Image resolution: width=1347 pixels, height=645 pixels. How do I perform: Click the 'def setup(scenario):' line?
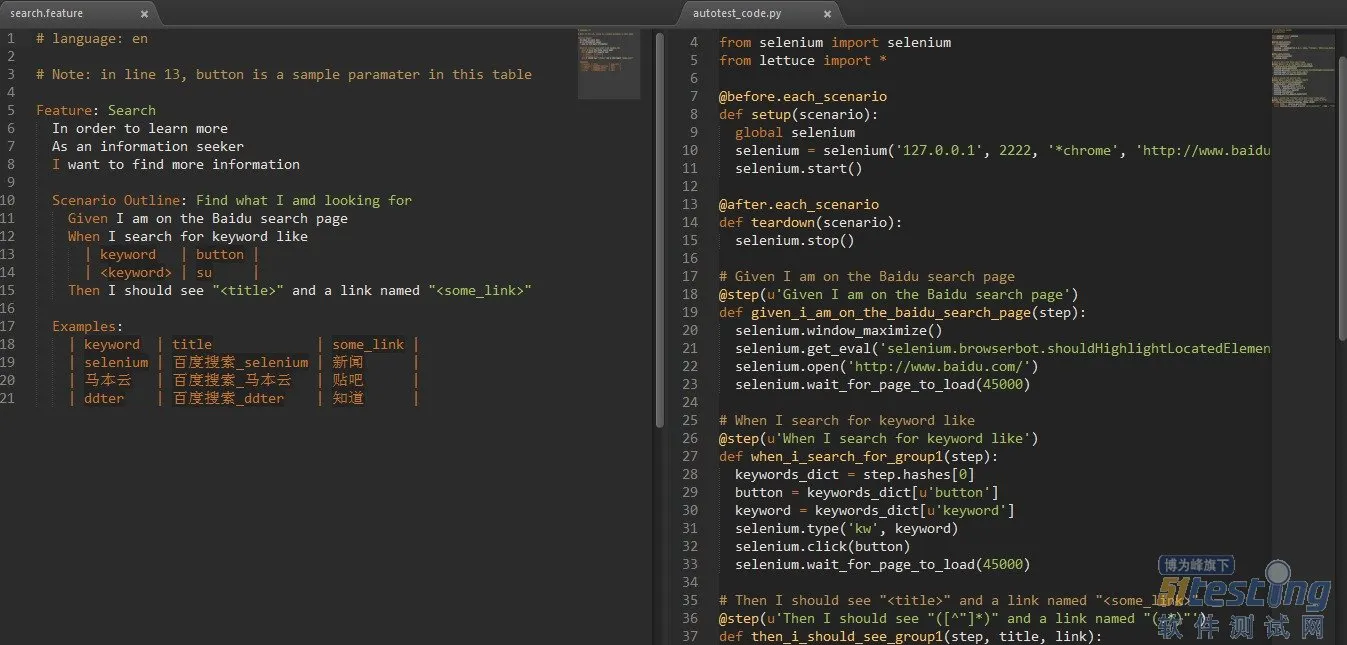pos(799,114)
